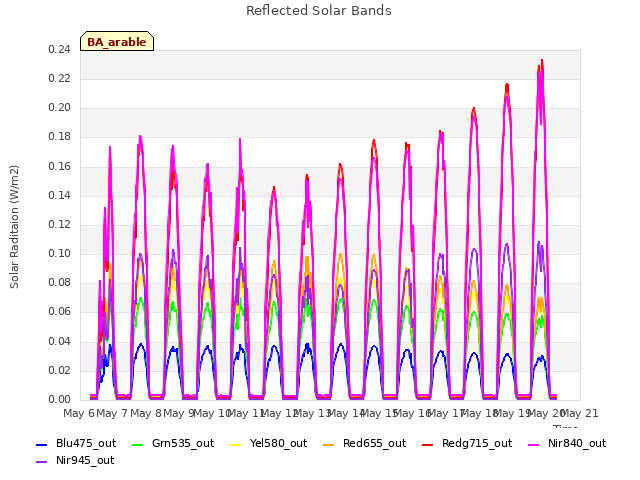Screen dimensions: 640x480
Task: Click the 0.16 y-axis label
Action: point(59,166)
